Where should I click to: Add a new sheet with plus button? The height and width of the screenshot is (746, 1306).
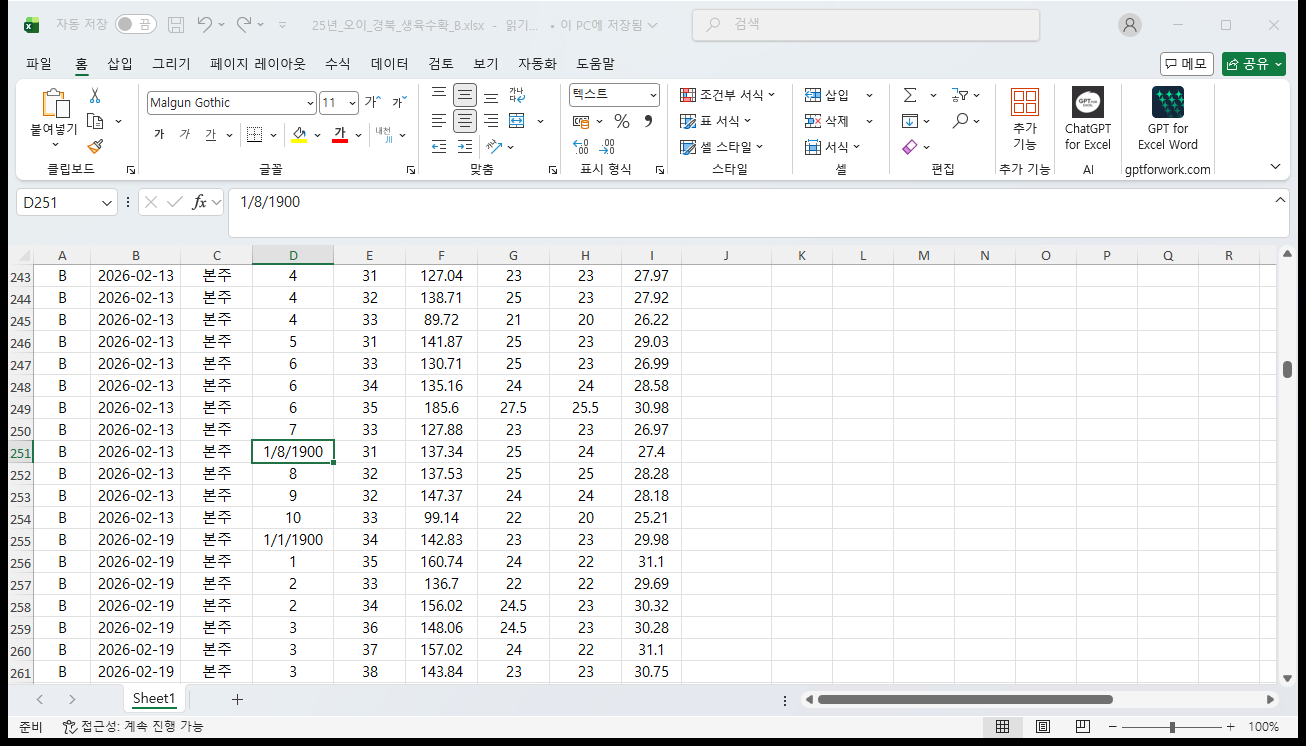coord(237,700)
